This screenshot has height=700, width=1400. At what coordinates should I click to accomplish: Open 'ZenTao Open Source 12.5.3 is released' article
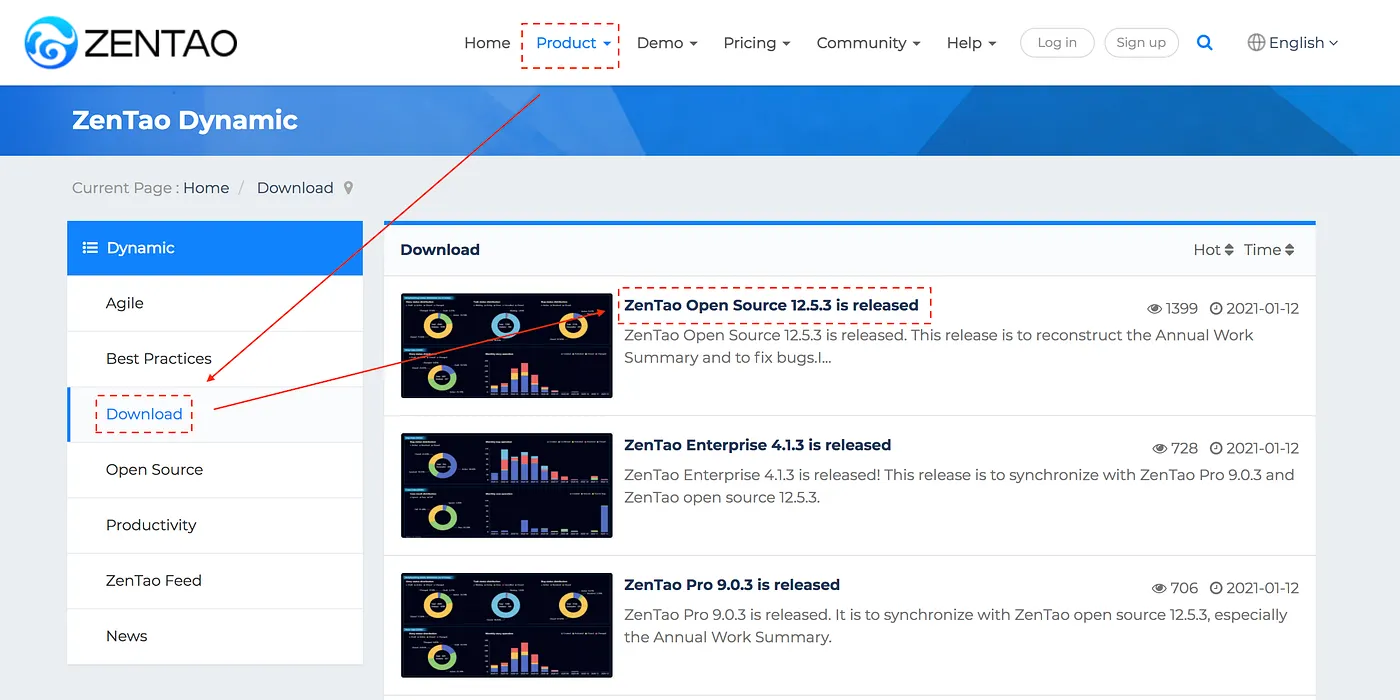(x=771, y=305)
